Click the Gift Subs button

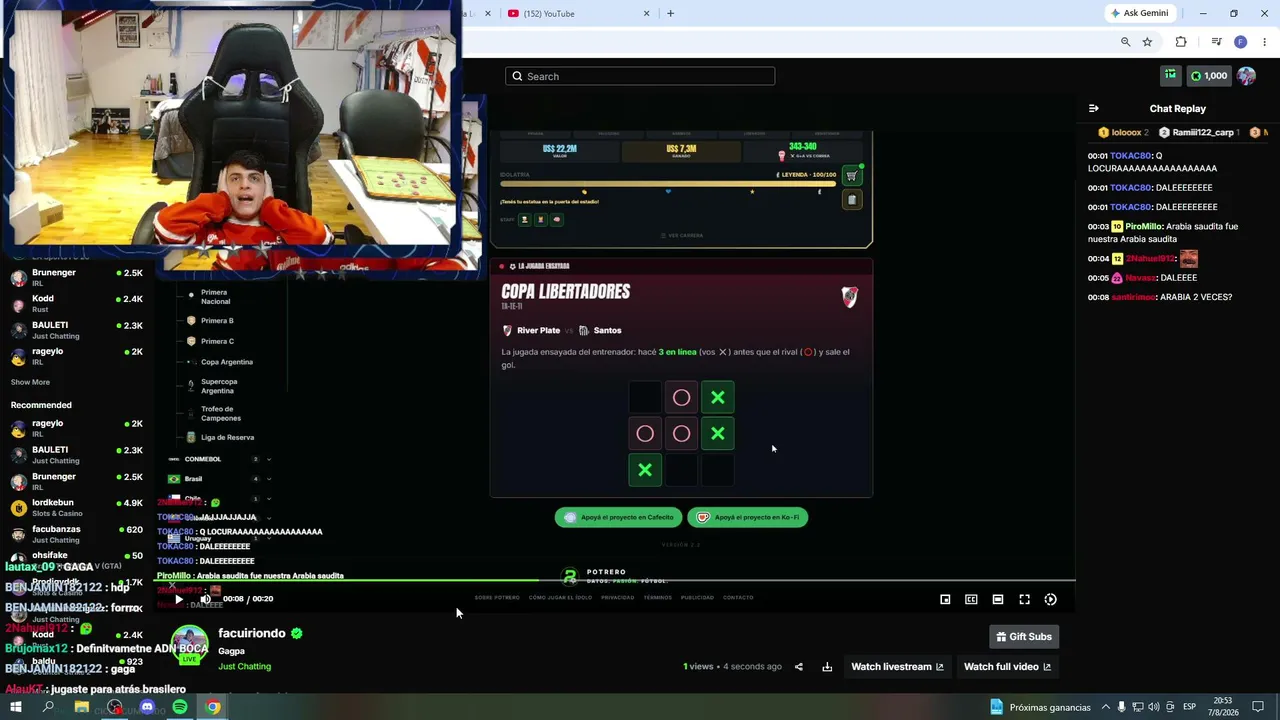1024,637
